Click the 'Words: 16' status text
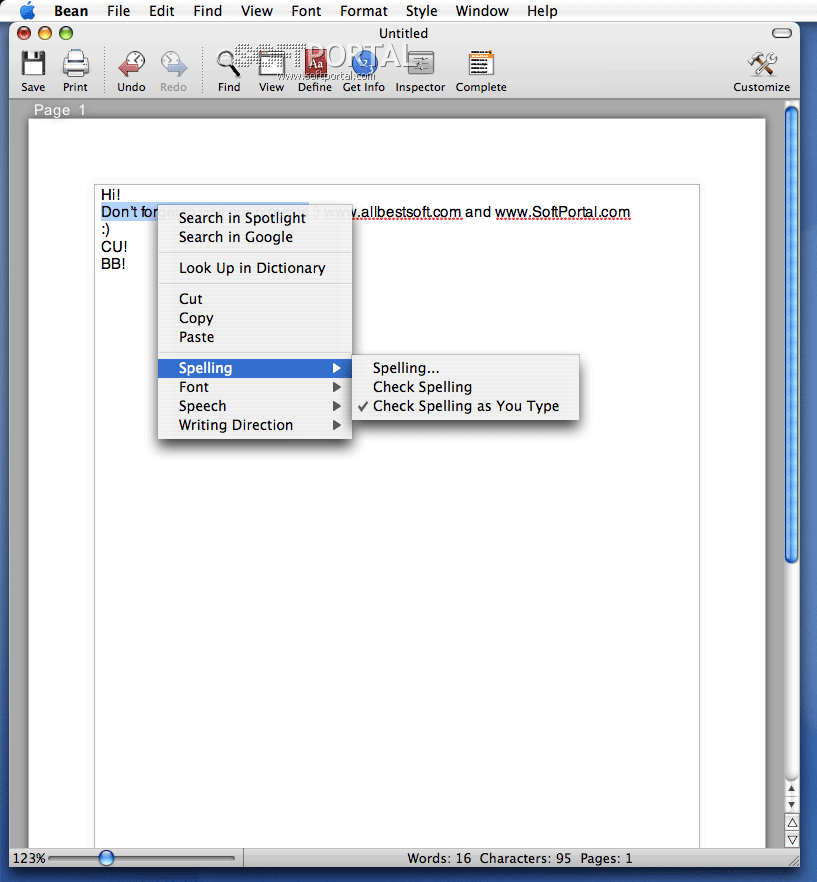 tap(439, 858)
